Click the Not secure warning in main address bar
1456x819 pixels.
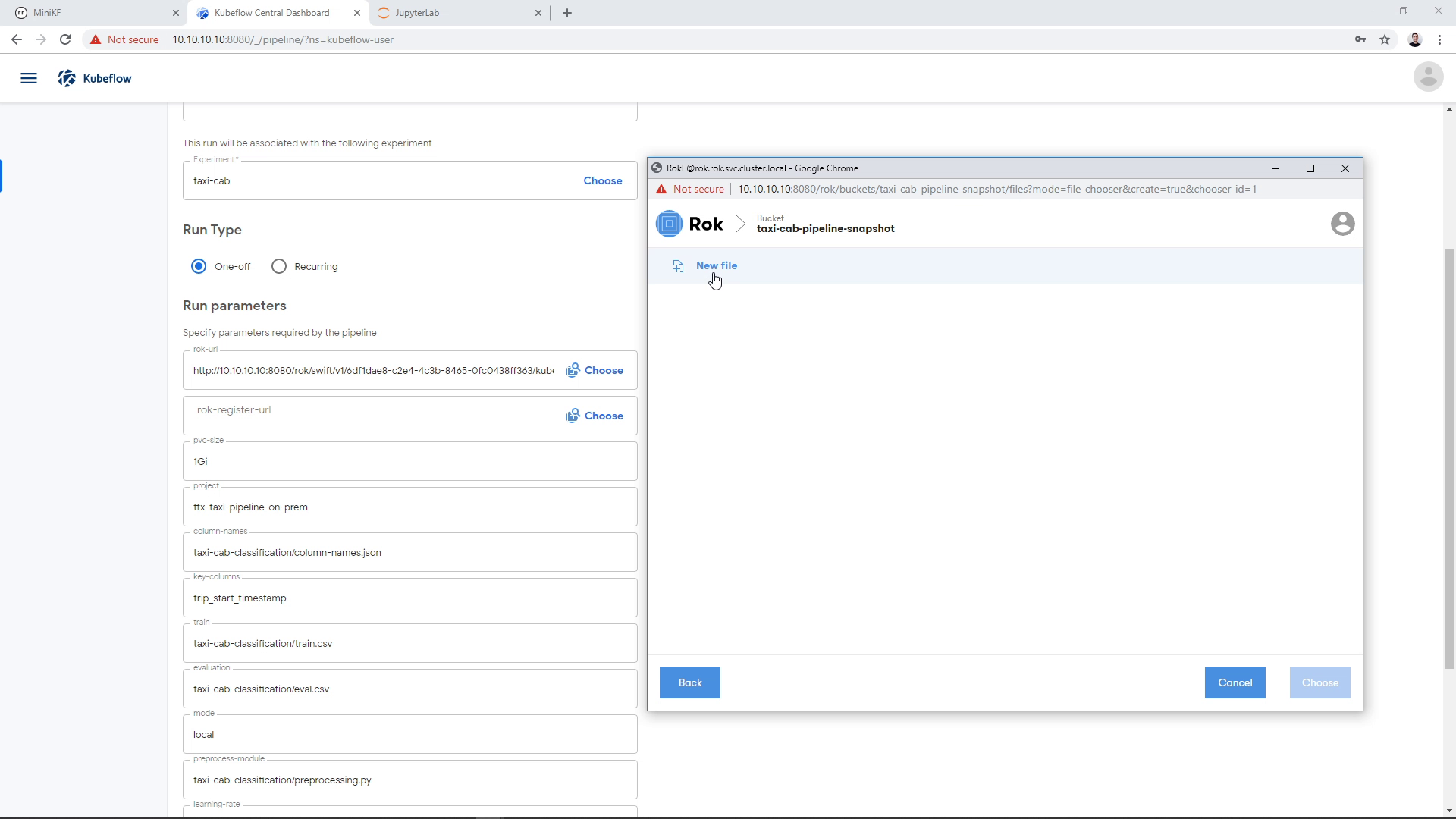pyautogui.click(x=124, y=39)
